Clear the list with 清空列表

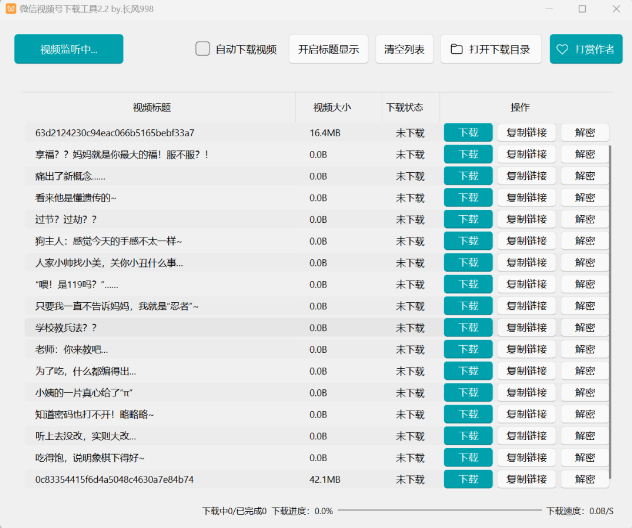pyautogui.click(x=404, y=49)
